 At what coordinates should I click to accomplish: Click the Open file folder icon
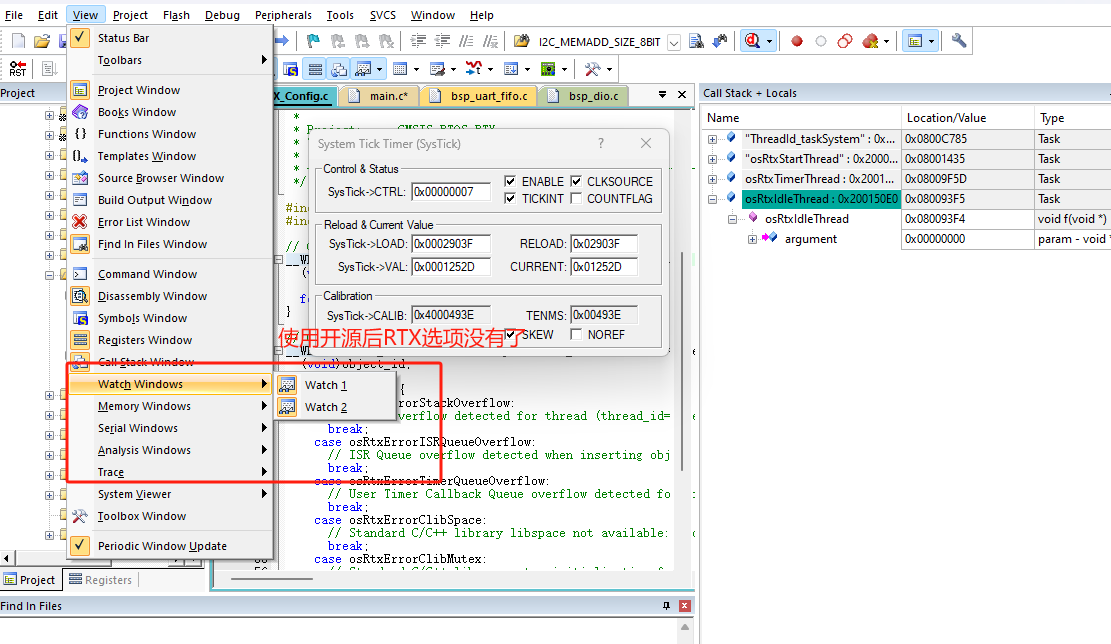tap(42, 42)
